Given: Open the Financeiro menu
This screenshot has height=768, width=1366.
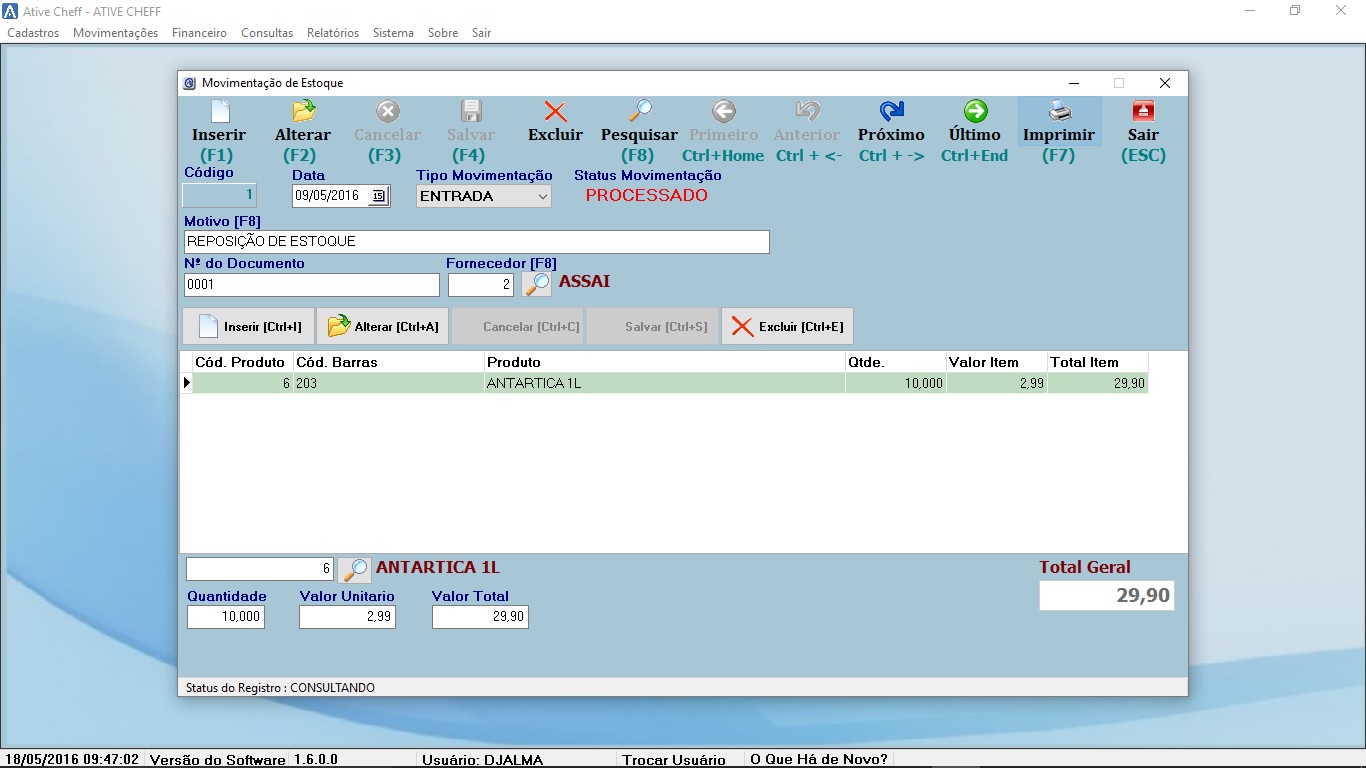Looking at the screenshot, I should [x=199, y=33].
